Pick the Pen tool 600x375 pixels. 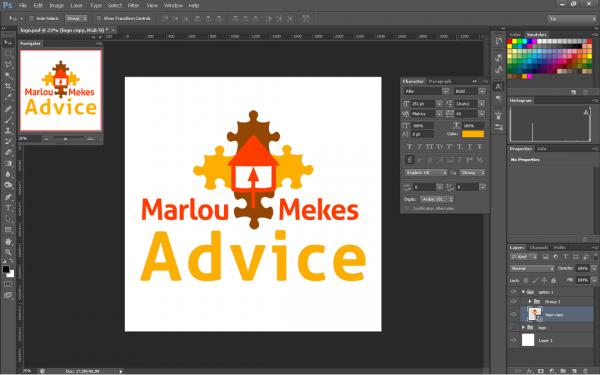pos(8,197)
